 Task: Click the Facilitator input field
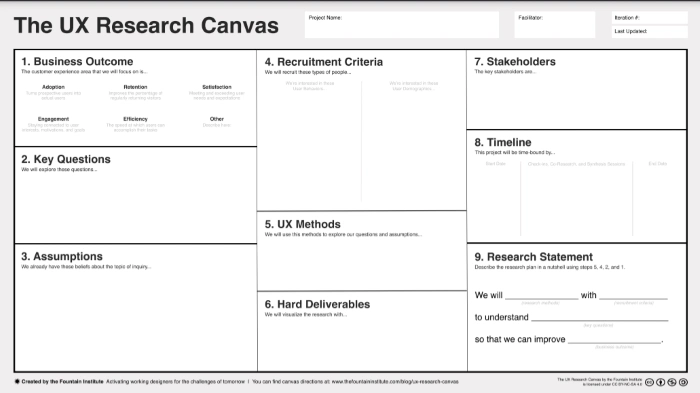(554, 25)
